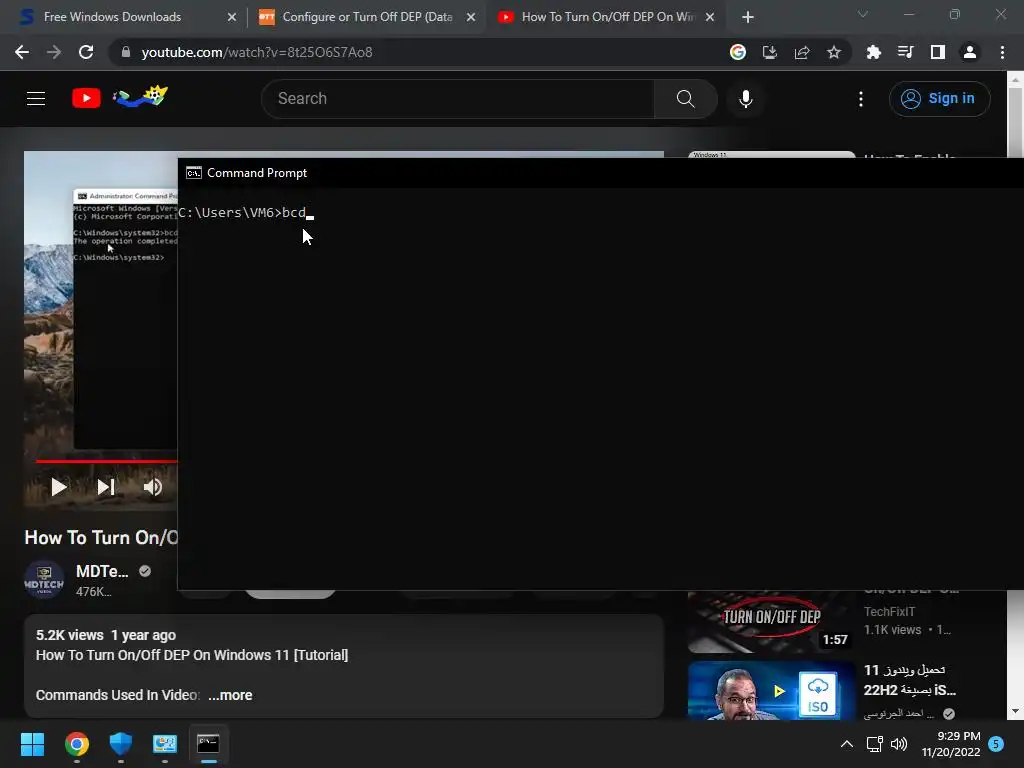Click the YouTube search magnifier button

[685, 99]
